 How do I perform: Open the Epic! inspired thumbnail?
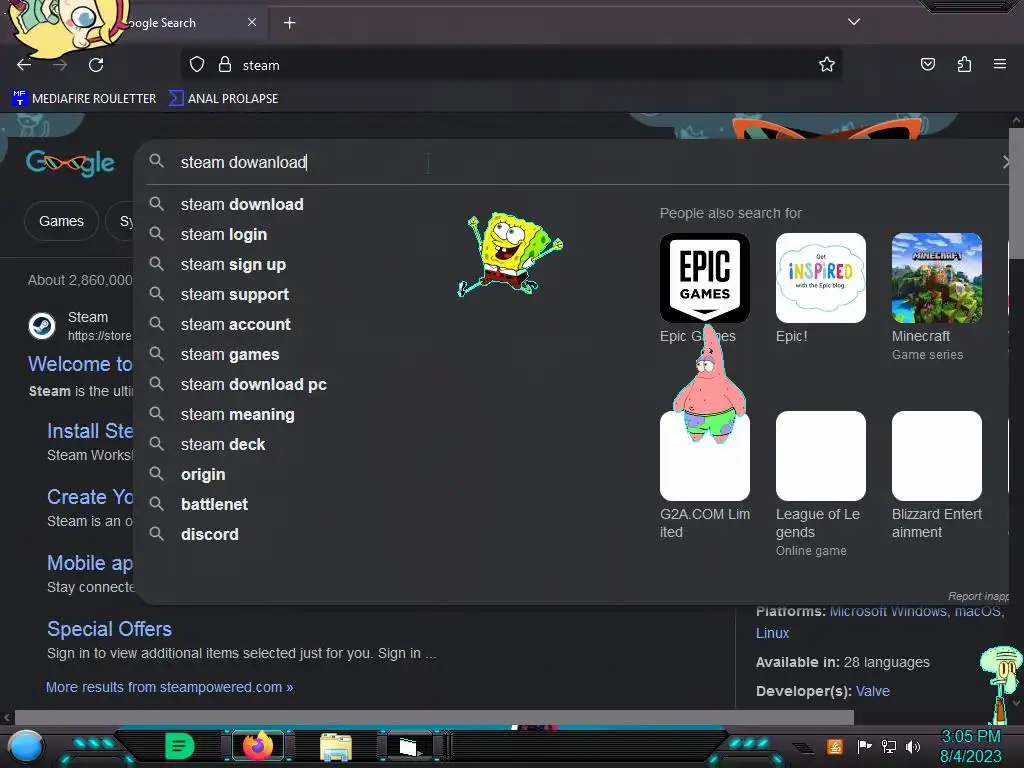821,278
